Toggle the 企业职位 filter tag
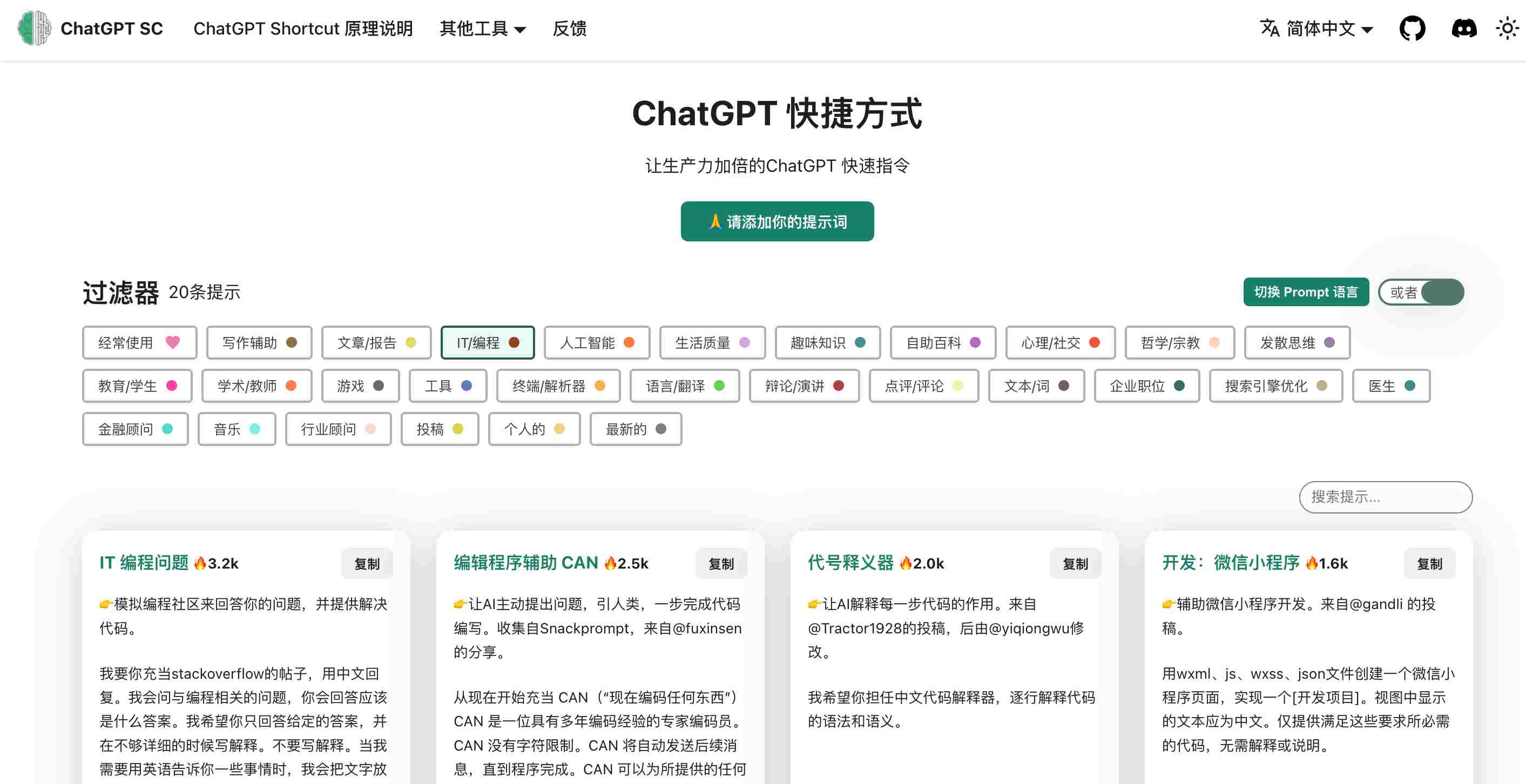The height and width of the screenshot is (784, 1526). click(1146, 386)
